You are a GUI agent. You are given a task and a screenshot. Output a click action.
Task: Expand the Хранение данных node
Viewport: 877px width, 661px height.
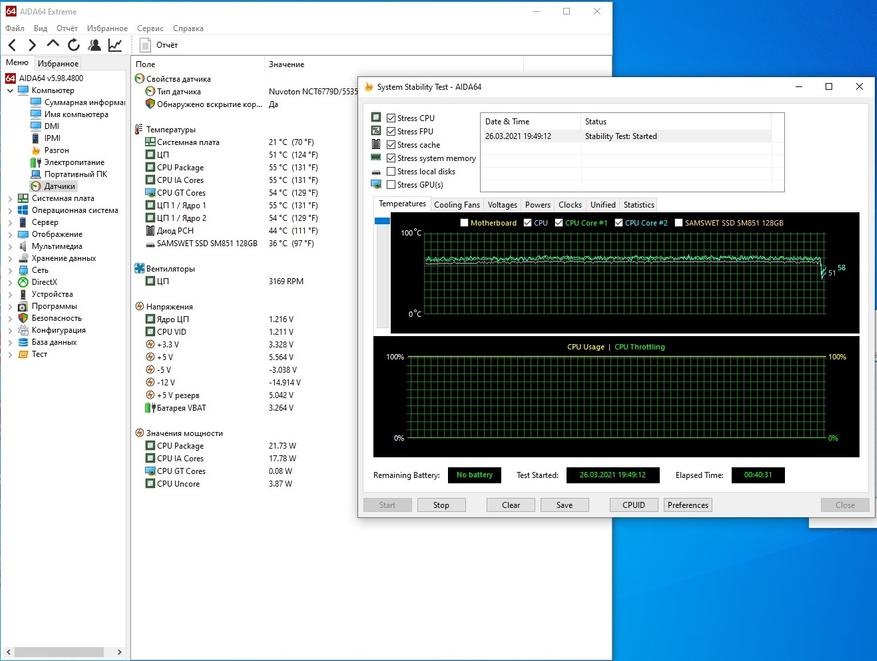pos(10,258)
